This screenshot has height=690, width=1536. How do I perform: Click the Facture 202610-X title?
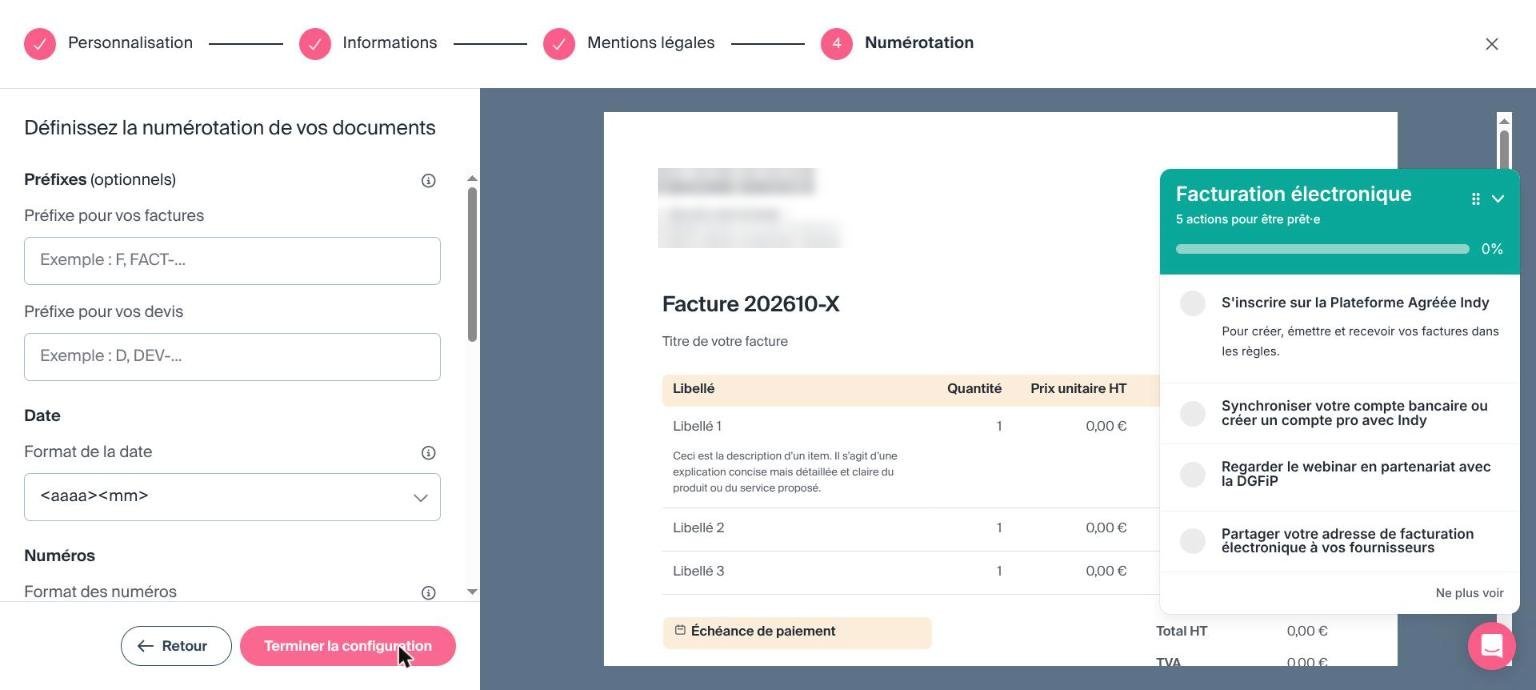pos(750,304)
